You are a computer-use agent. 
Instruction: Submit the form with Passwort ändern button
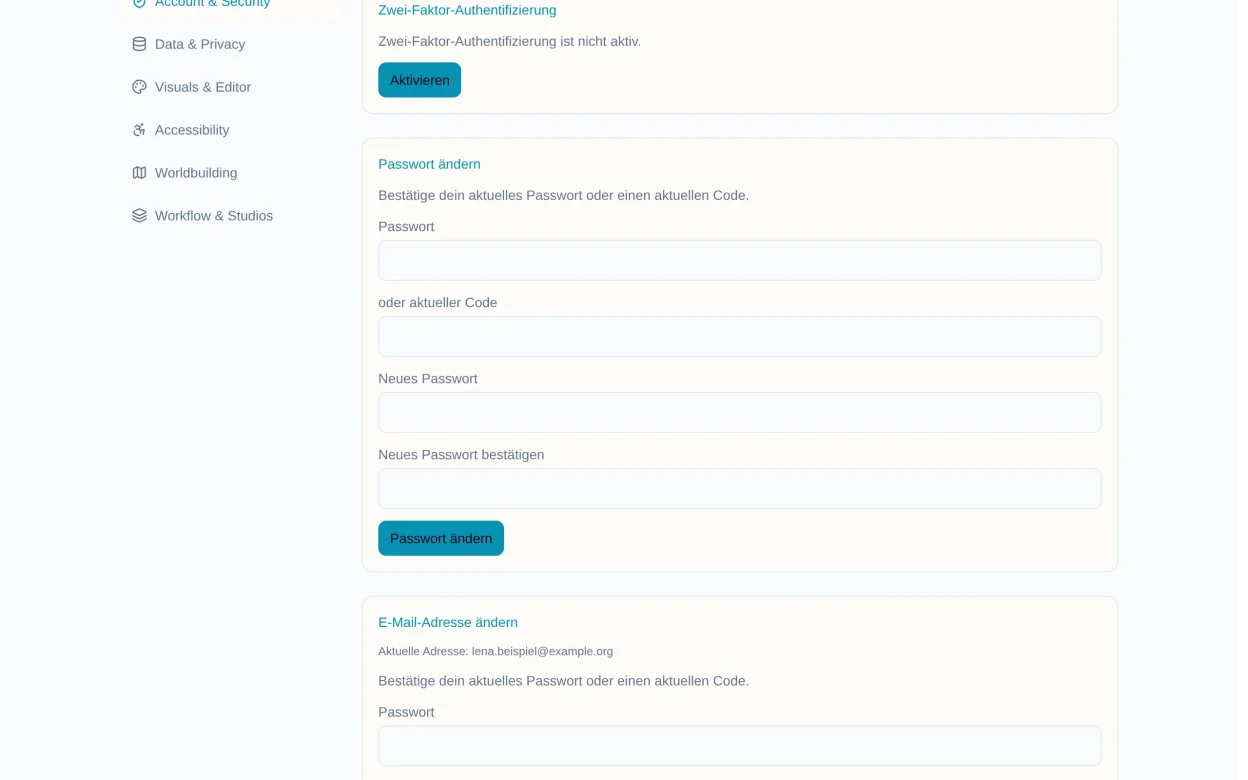(x=441, y=538)
